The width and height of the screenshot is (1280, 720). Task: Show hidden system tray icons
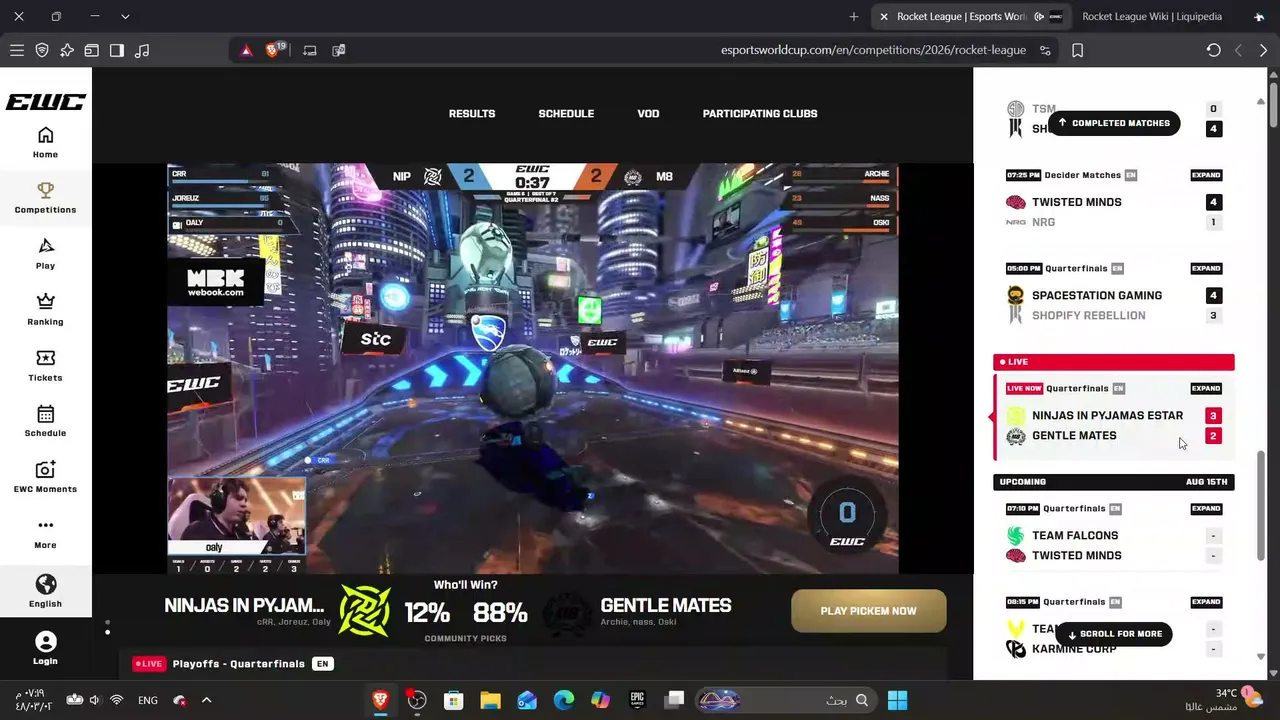[207, 700]
